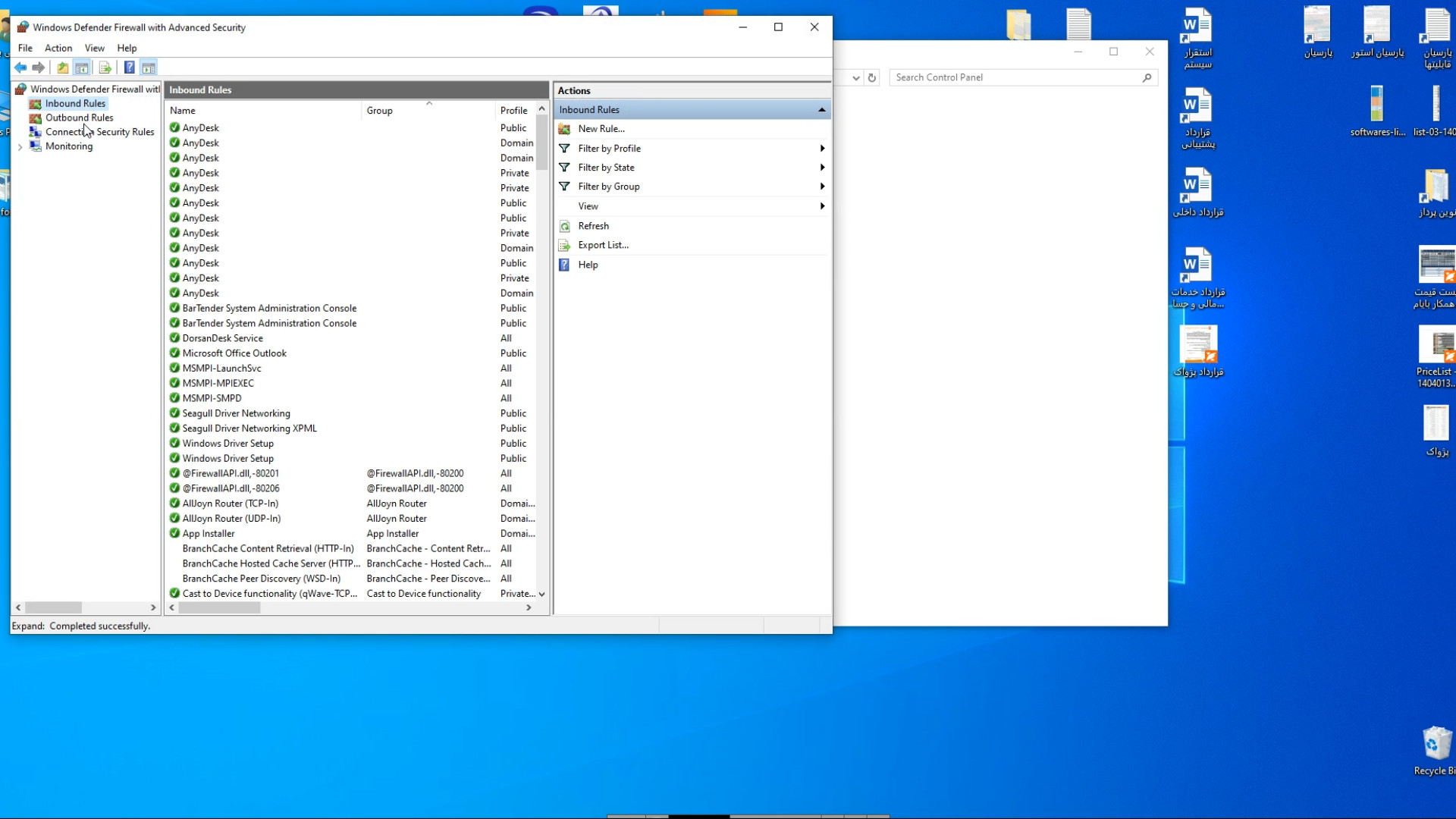Select the DorsanDesk Service rule

222,338
